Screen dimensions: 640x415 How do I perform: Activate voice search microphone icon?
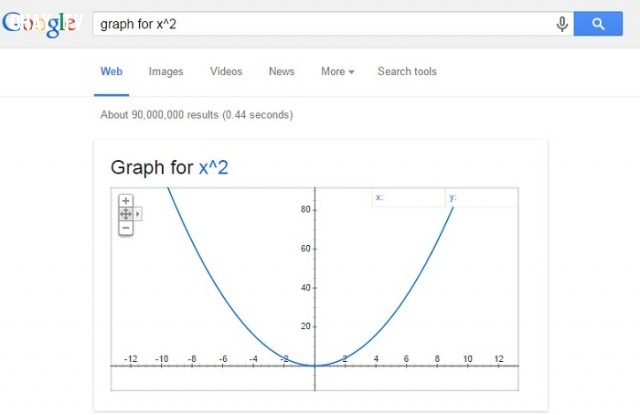point(562,24)
